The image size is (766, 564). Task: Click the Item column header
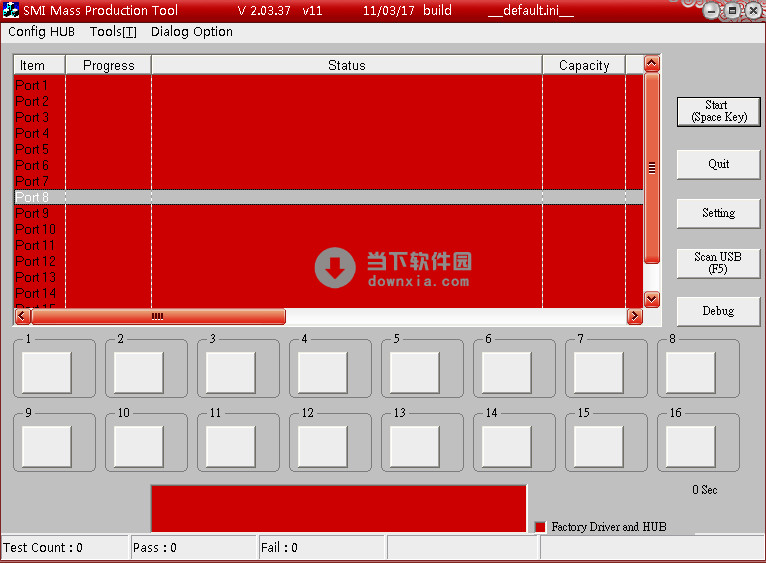pyautogui.click(x=39, y=65)
